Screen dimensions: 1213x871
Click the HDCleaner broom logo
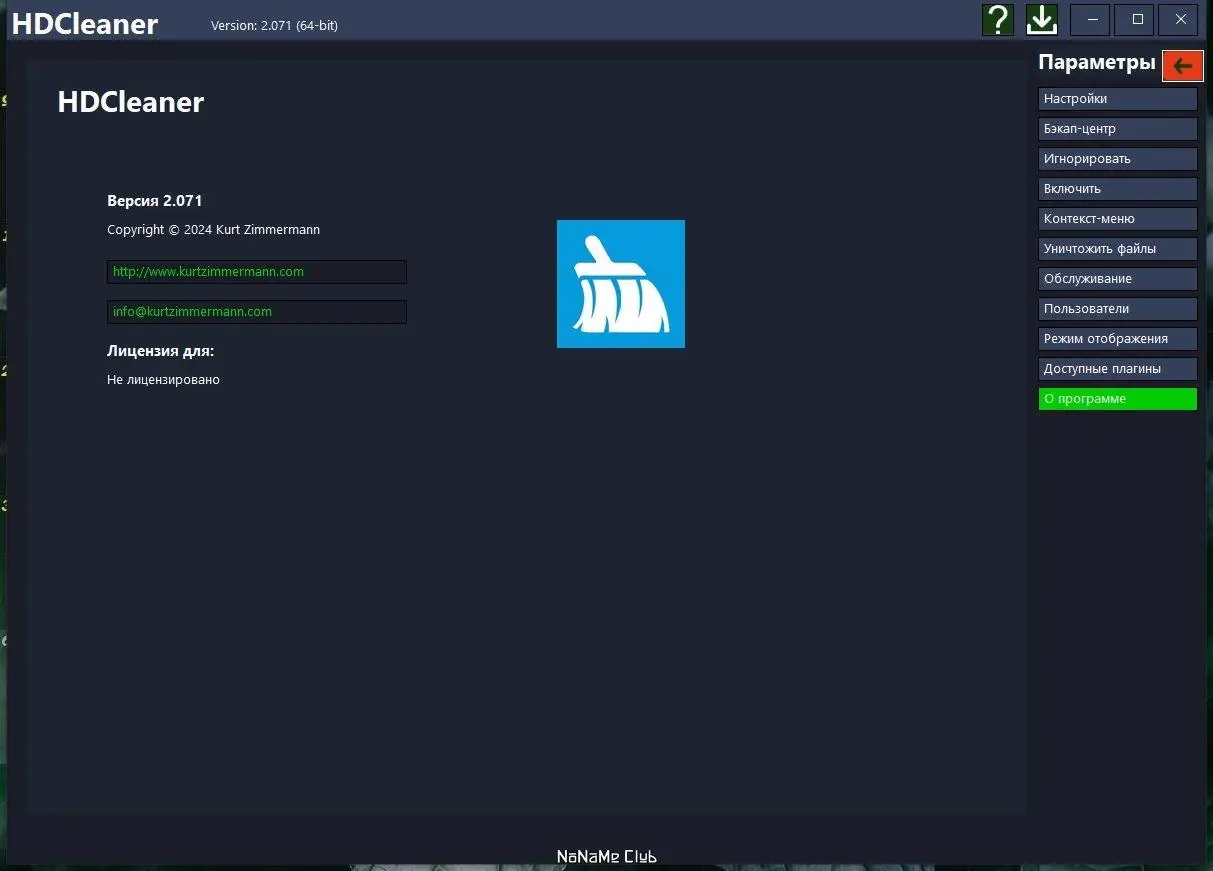coord(621,284)
